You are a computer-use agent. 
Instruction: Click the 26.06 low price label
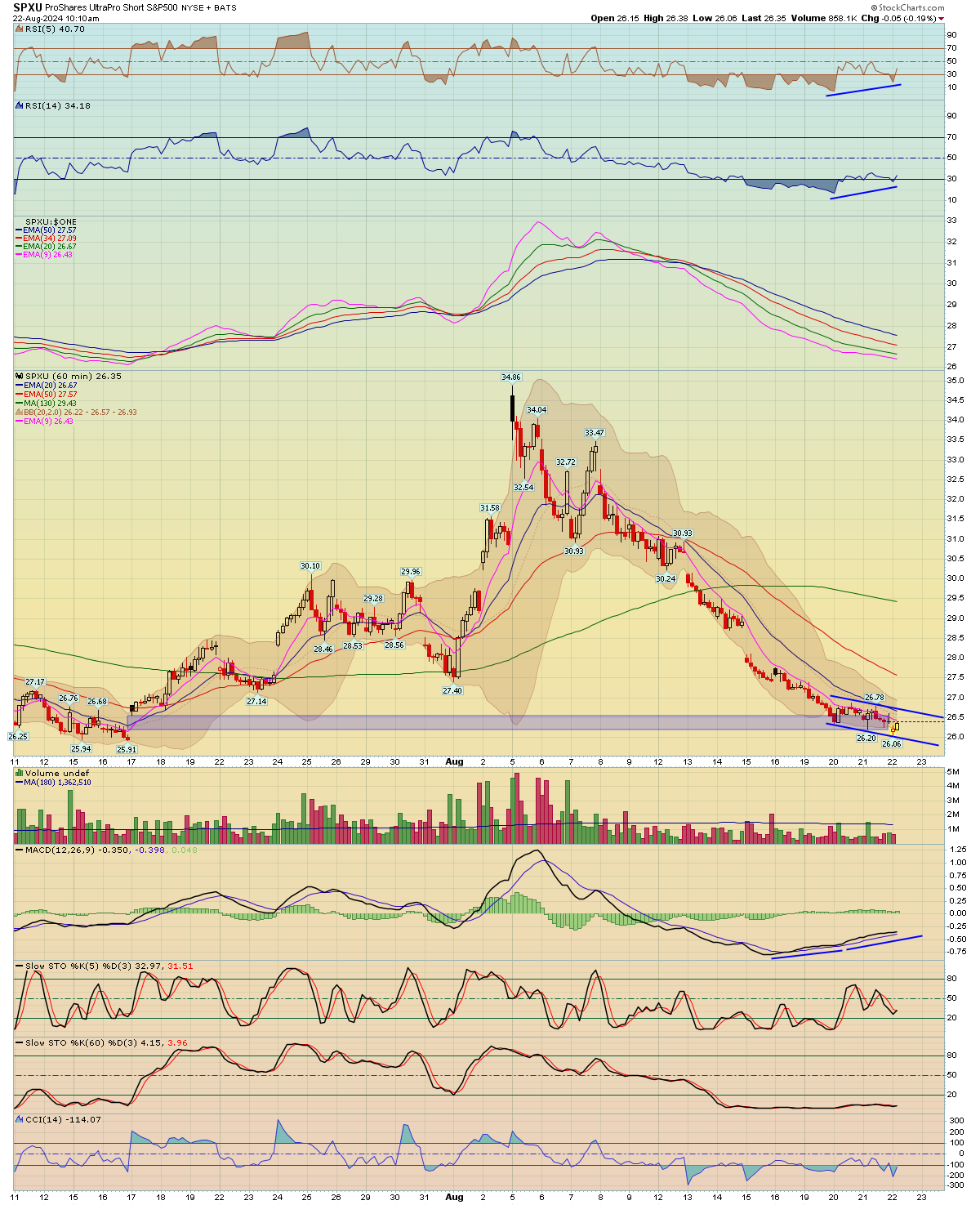pyautogui.click(x=891, y=744)
